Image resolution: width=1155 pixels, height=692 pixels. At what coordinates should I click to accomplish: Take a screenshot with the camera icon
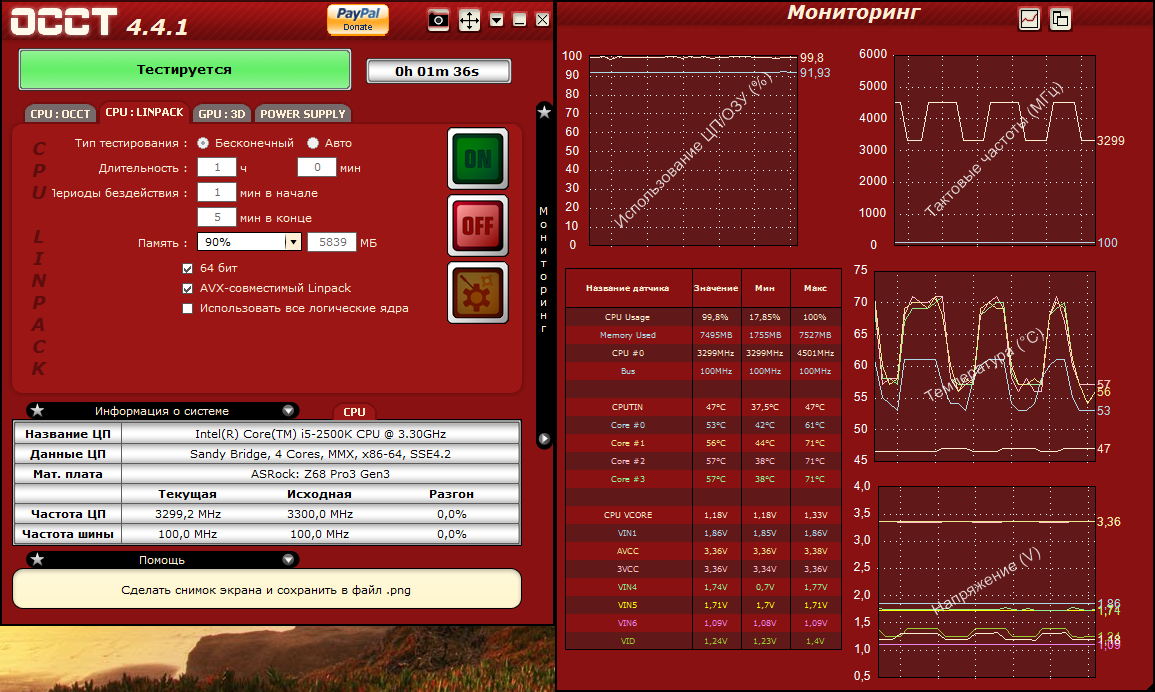pos(438,20)
